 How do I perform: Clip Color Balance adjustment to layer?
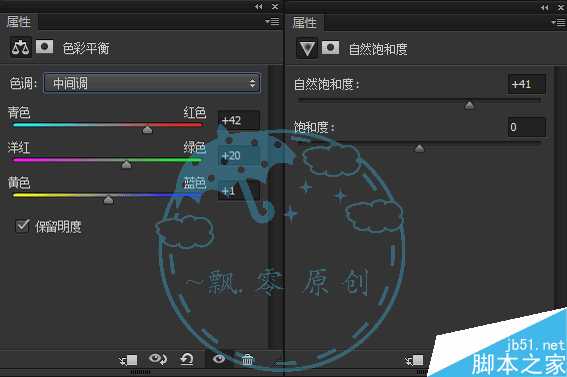[x=128, y=360]
